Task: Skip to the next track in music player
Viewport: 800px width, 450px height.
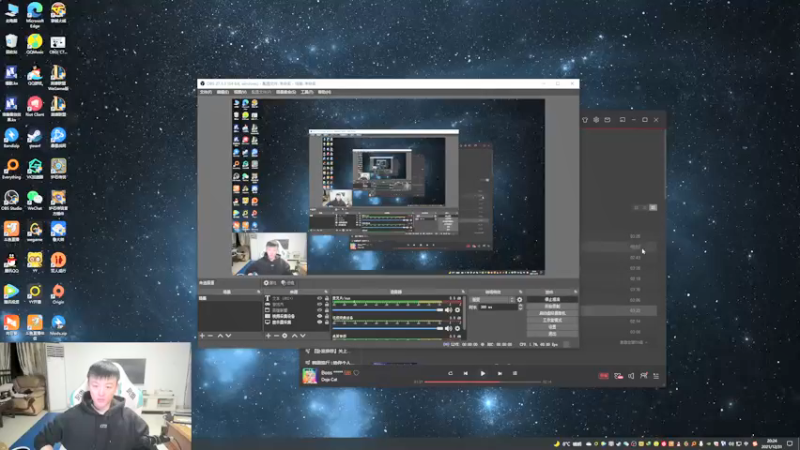Action: (499, 373)
